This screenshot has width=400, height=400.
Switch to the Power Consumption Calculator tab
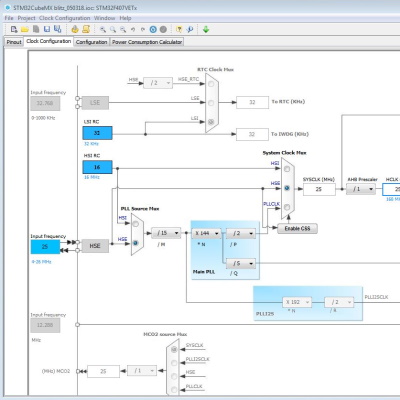147,42
